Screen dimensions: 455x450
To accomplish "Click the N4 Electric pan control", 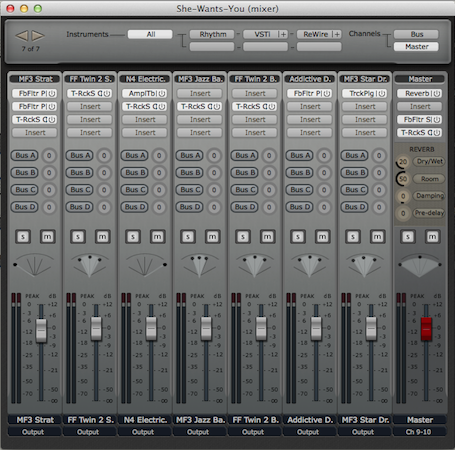I will 145,265.
